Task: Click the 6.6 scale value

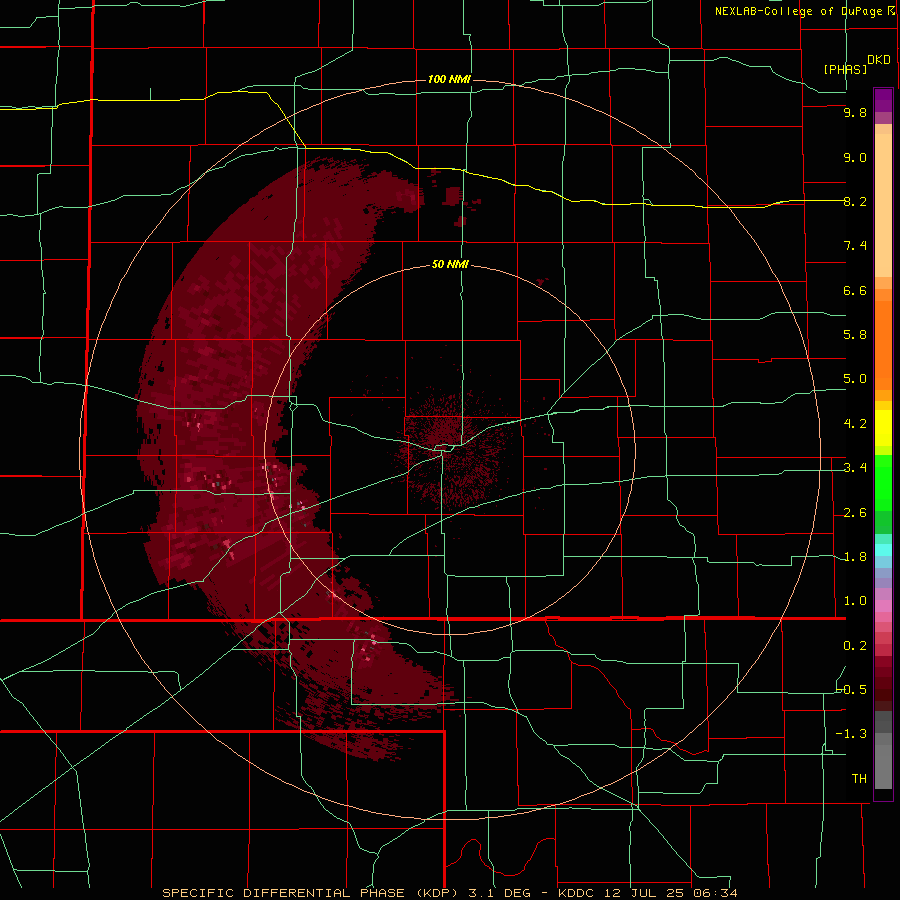Action: [855, 290]
